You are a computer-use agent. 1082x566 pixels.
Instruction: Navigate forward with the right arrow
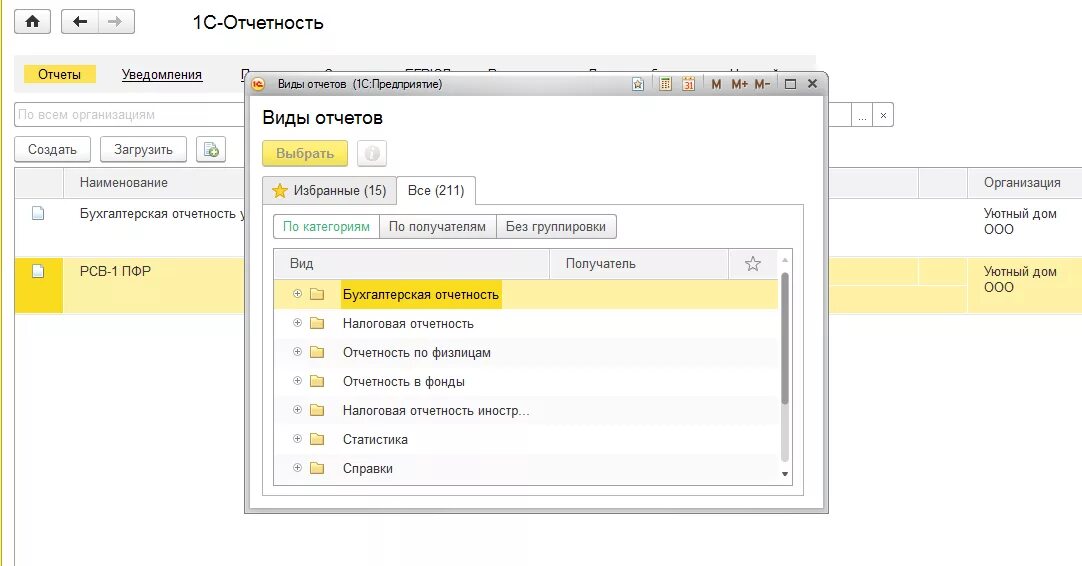click(x=115, y=21)
